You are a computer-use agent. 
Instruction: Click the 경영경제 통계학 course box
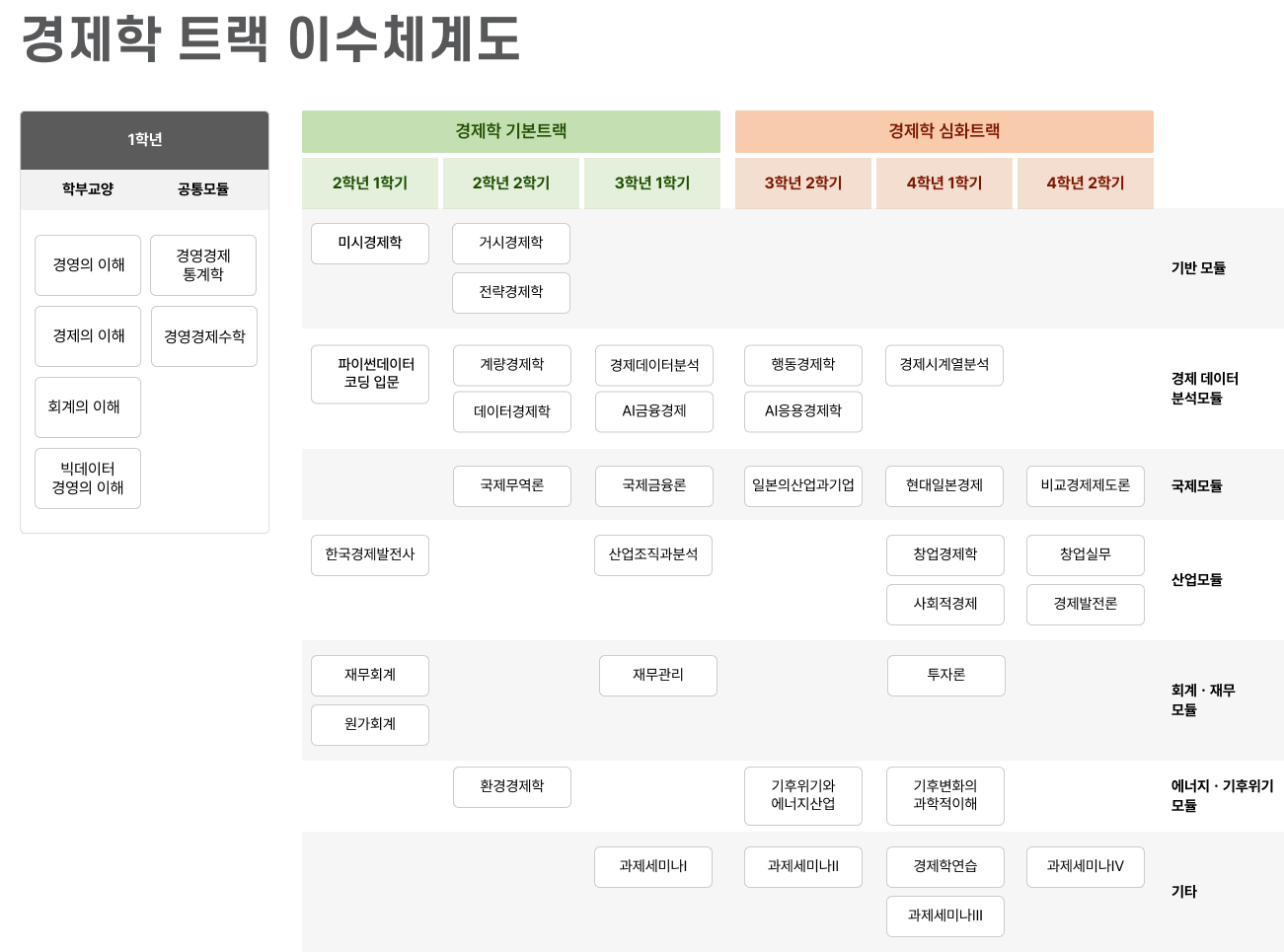(x=203, y=265)
